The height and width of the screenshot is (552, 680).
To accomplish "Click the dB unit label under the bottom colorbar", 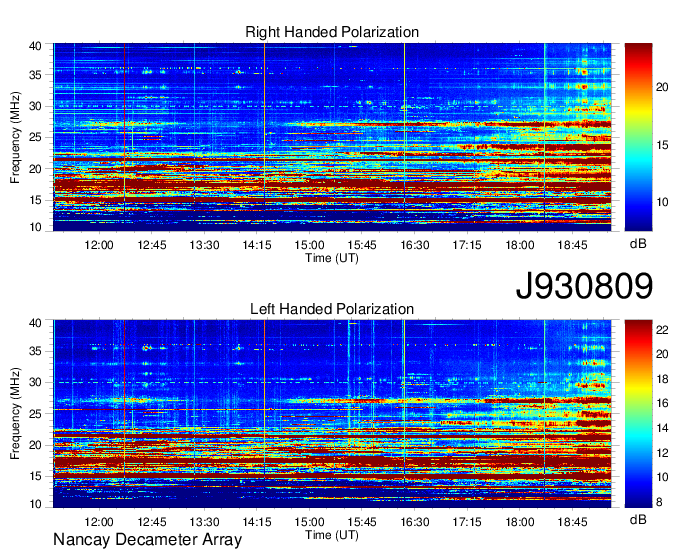I will coord(638,519).
